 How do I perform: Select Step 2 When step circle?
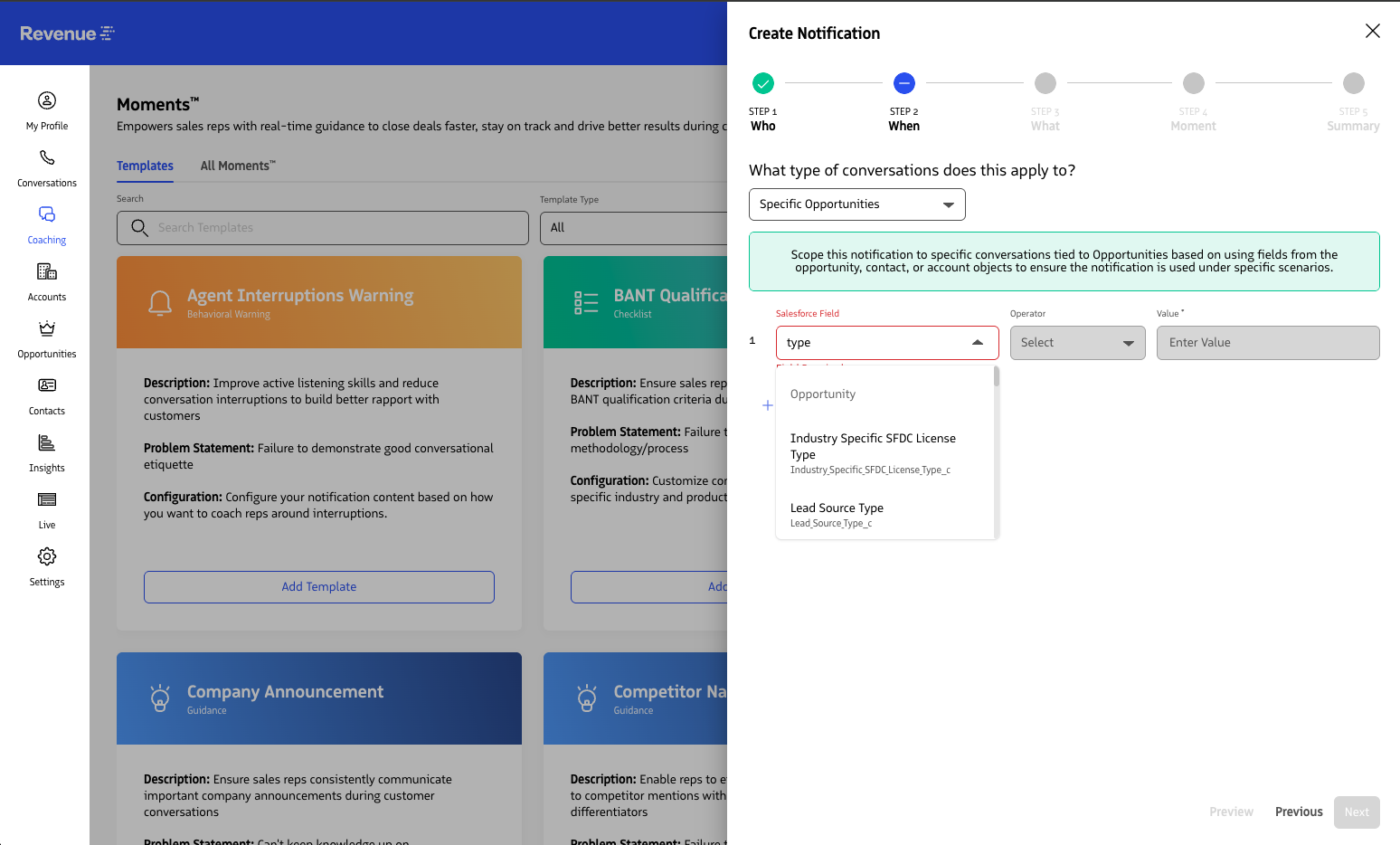(x=904, y=83)
